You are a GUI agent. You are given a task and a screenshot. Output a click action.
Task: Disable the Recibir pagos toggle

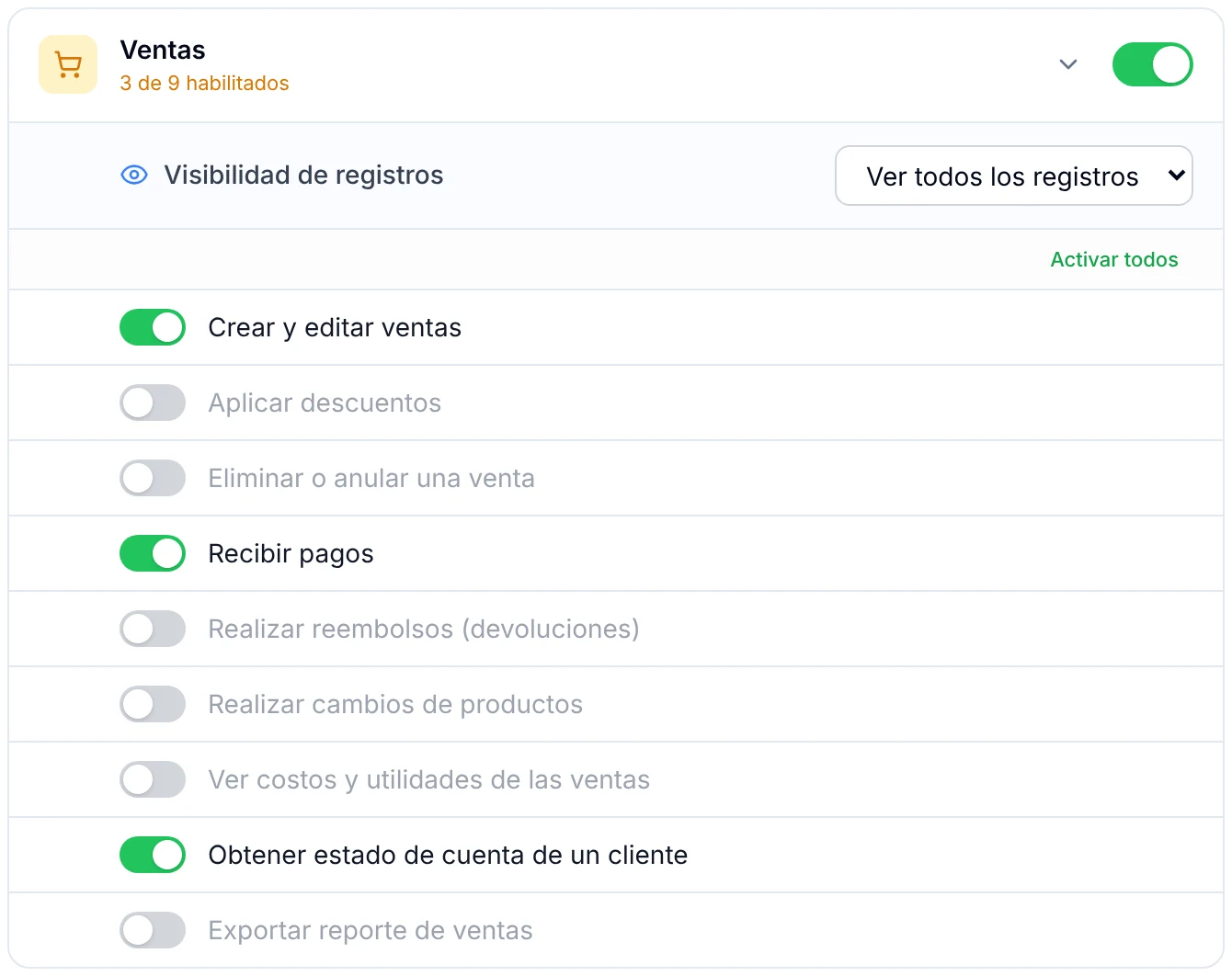pyautogui.click(x=153, y=553)
